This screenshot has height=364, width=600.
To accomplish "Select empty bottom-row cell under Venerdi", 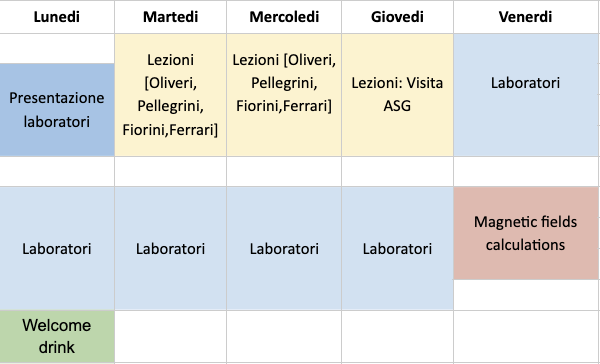I will tap(525, 336).
